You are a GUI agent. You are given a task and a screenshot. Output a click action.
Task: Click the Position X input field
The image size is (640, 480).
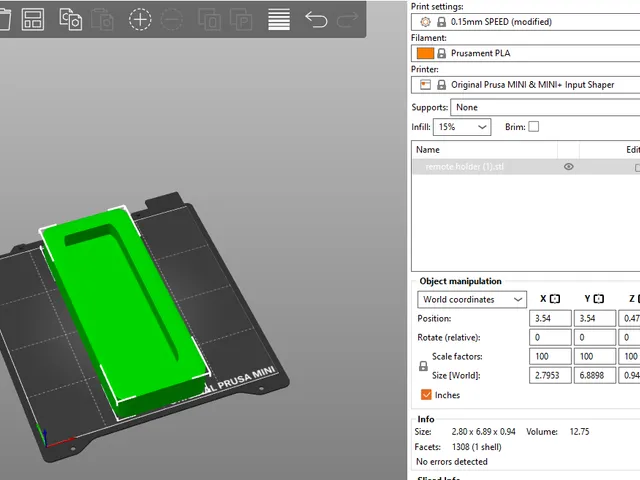coord(550,318)
